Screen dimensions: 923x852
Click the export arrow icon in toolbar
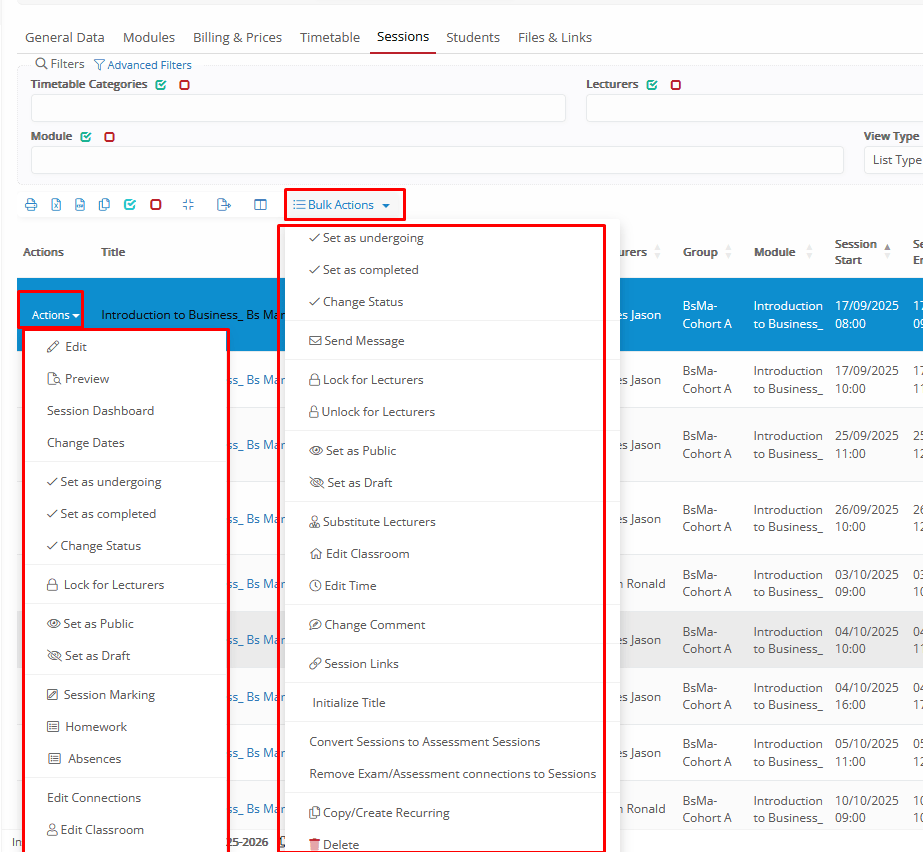pos(224,205)
